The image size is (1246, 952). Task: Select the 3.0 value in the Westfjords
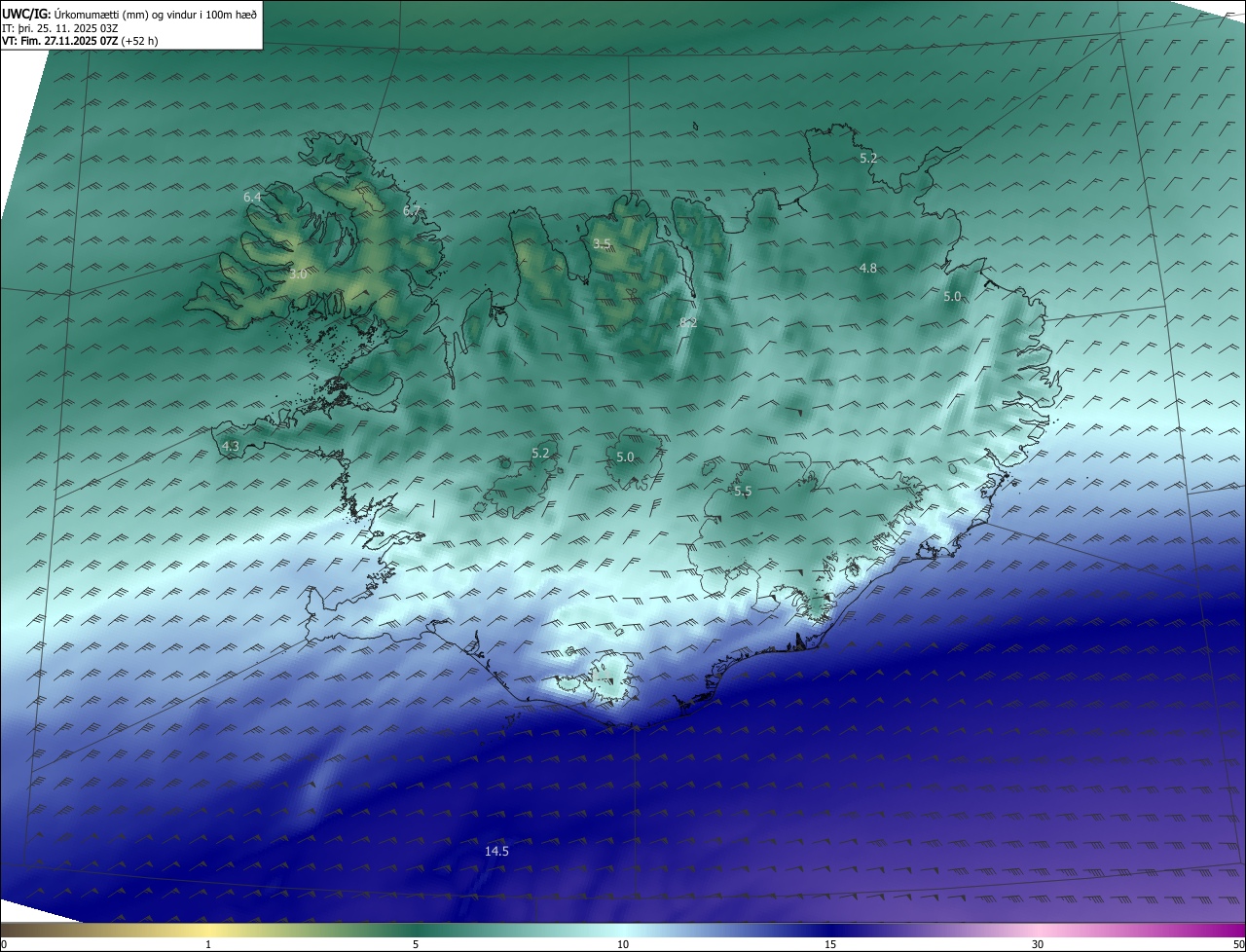(x=298, y=275)
